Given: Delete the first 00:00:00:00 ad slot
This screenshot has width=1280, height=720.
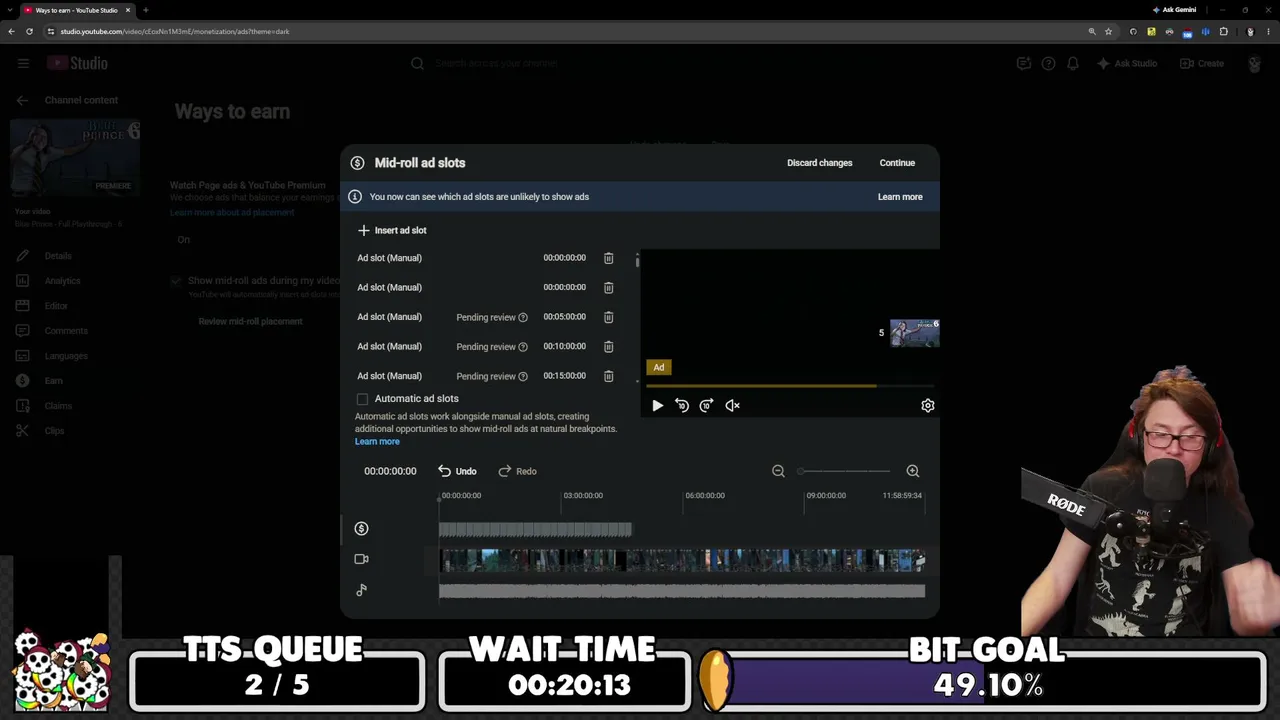Looking at the screenshot, I should [608, 258].
